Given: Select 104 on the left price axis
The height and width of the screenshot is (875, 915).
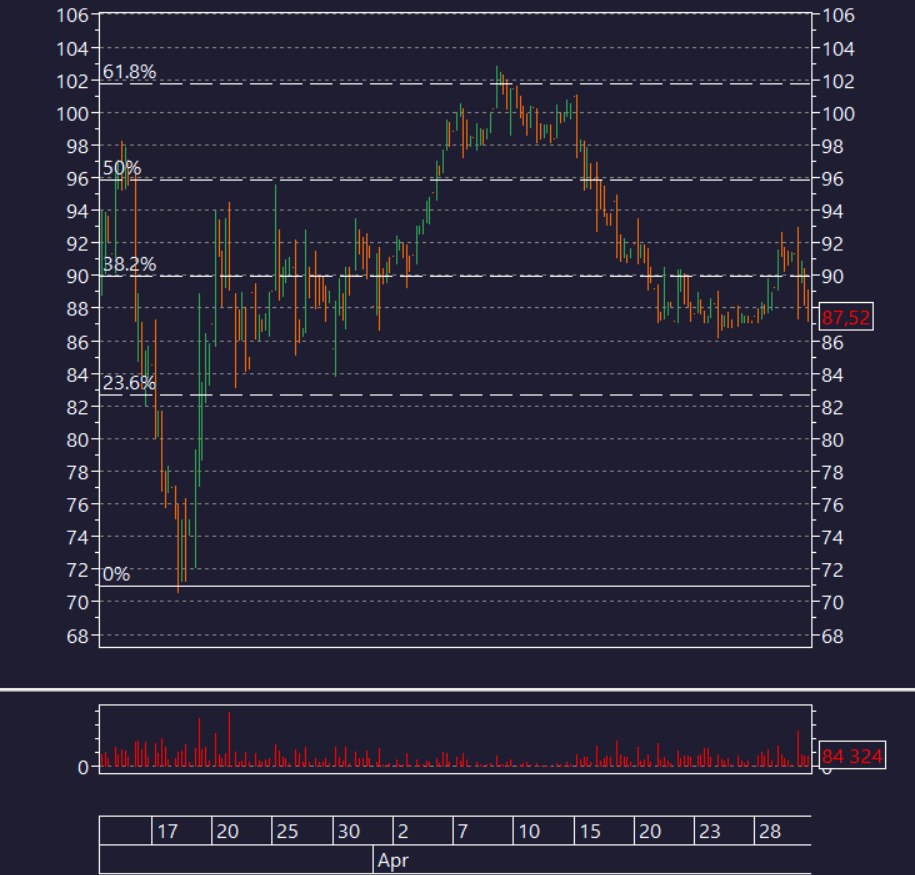Looking at the screenshot, I should 72,49.
